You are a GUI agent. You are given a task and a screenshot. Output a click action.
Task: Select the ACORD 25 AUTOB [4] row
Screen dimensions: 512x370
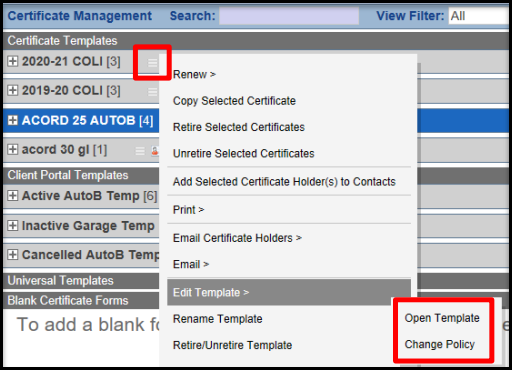pyautogui.click(x=81, y=121)
